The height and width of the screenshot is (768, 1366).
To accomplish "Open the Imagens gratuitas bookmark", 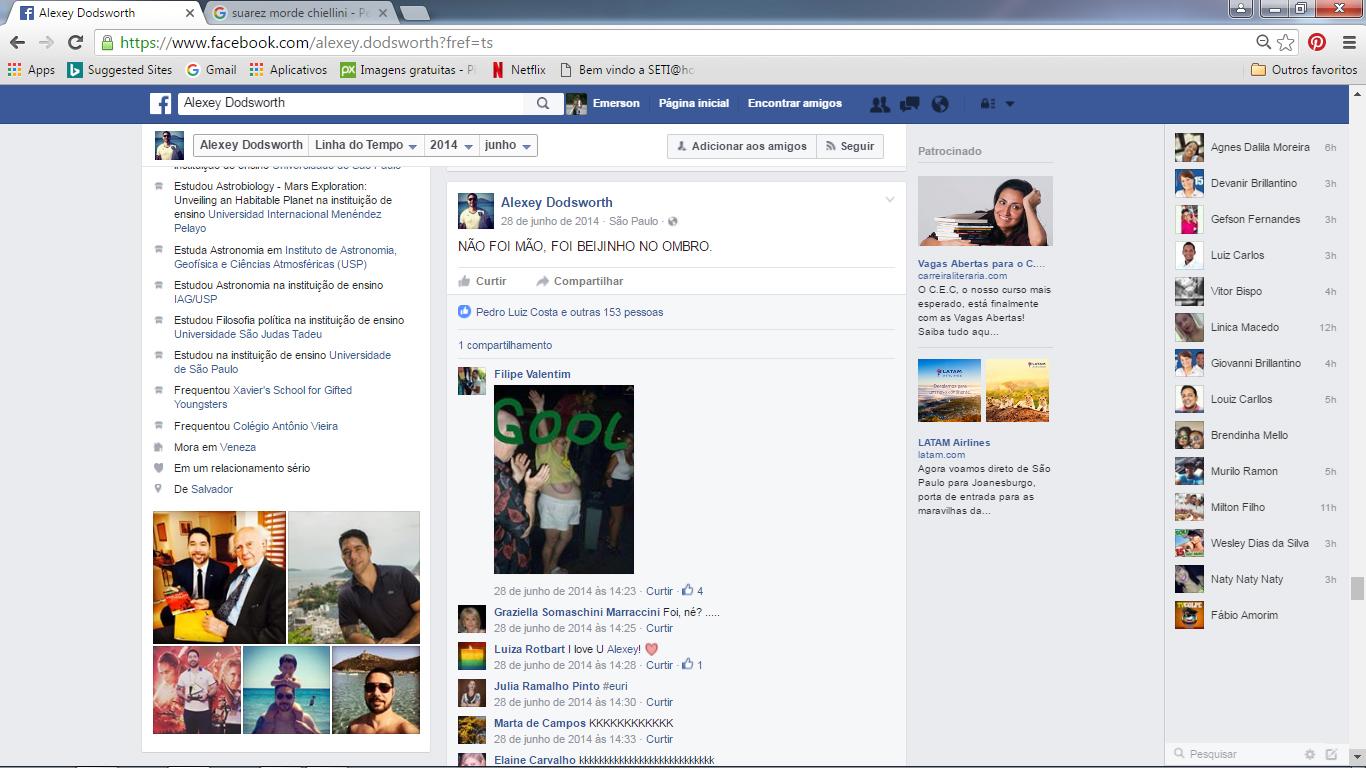I will pyautogui.click(x=408, y=70).
